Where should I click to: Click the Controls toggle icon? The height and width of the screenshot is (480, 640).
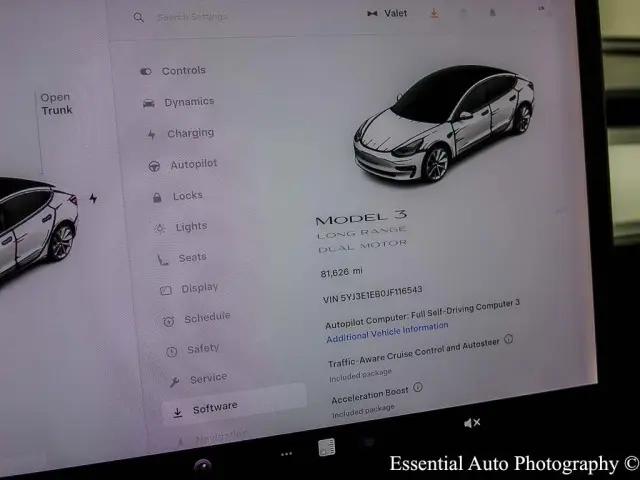pyautogui.click(x=146, y=72)
